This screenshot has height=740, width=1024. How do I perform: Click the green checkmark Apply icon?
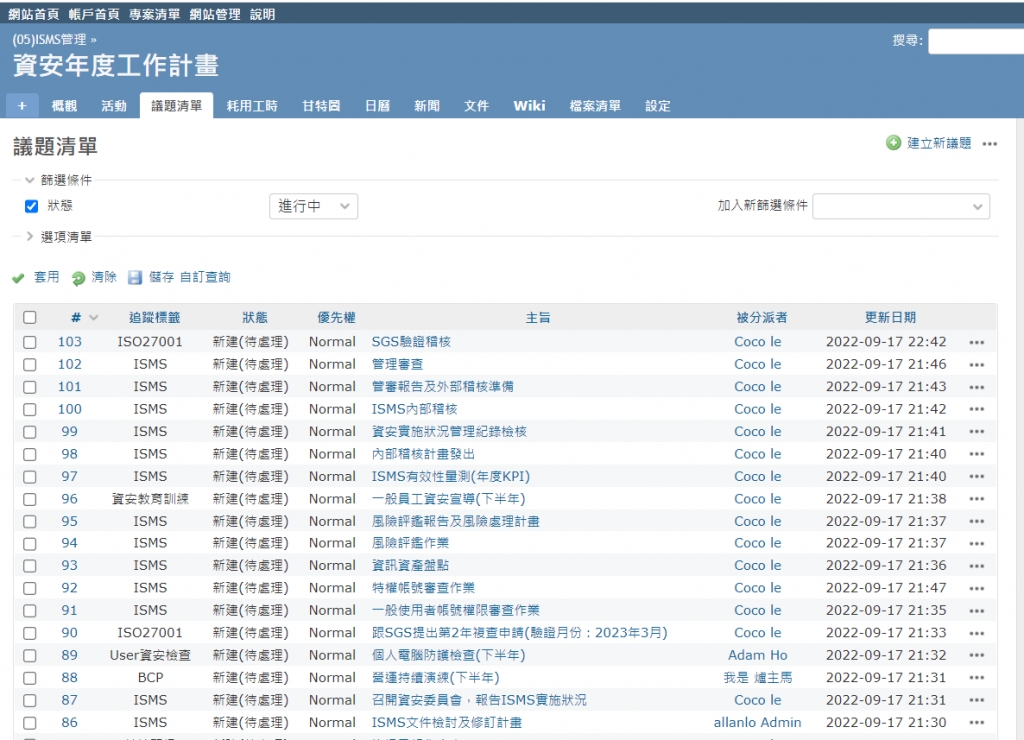(18, 278)
